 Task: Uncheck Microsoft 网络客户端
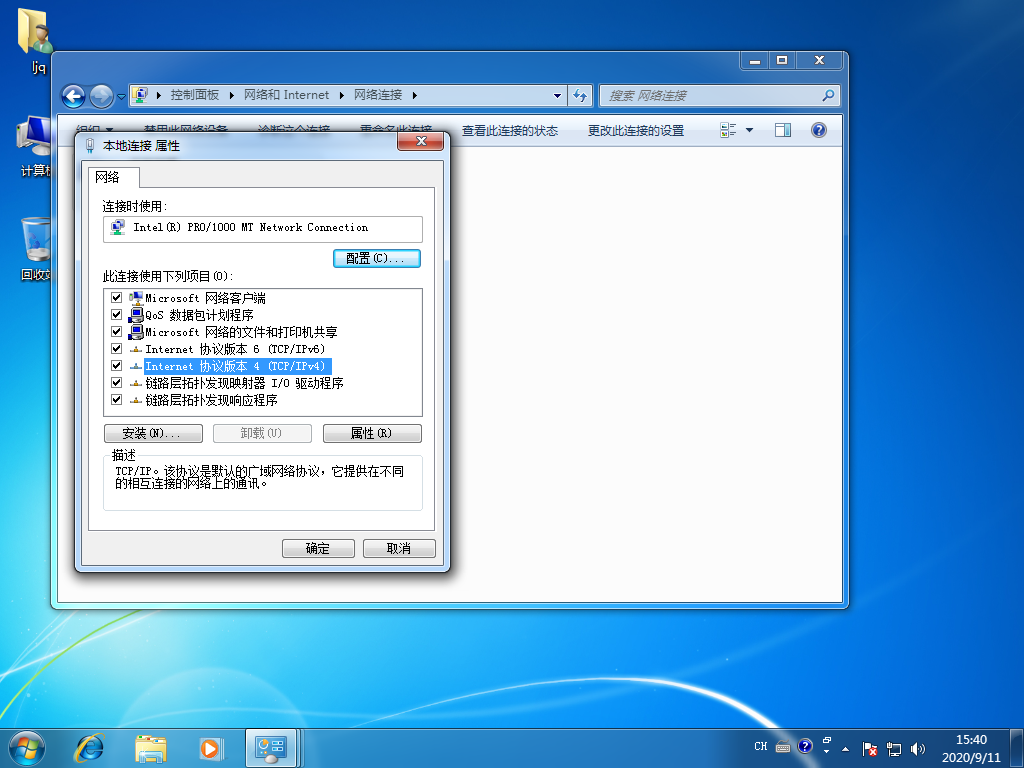[117, 297]
